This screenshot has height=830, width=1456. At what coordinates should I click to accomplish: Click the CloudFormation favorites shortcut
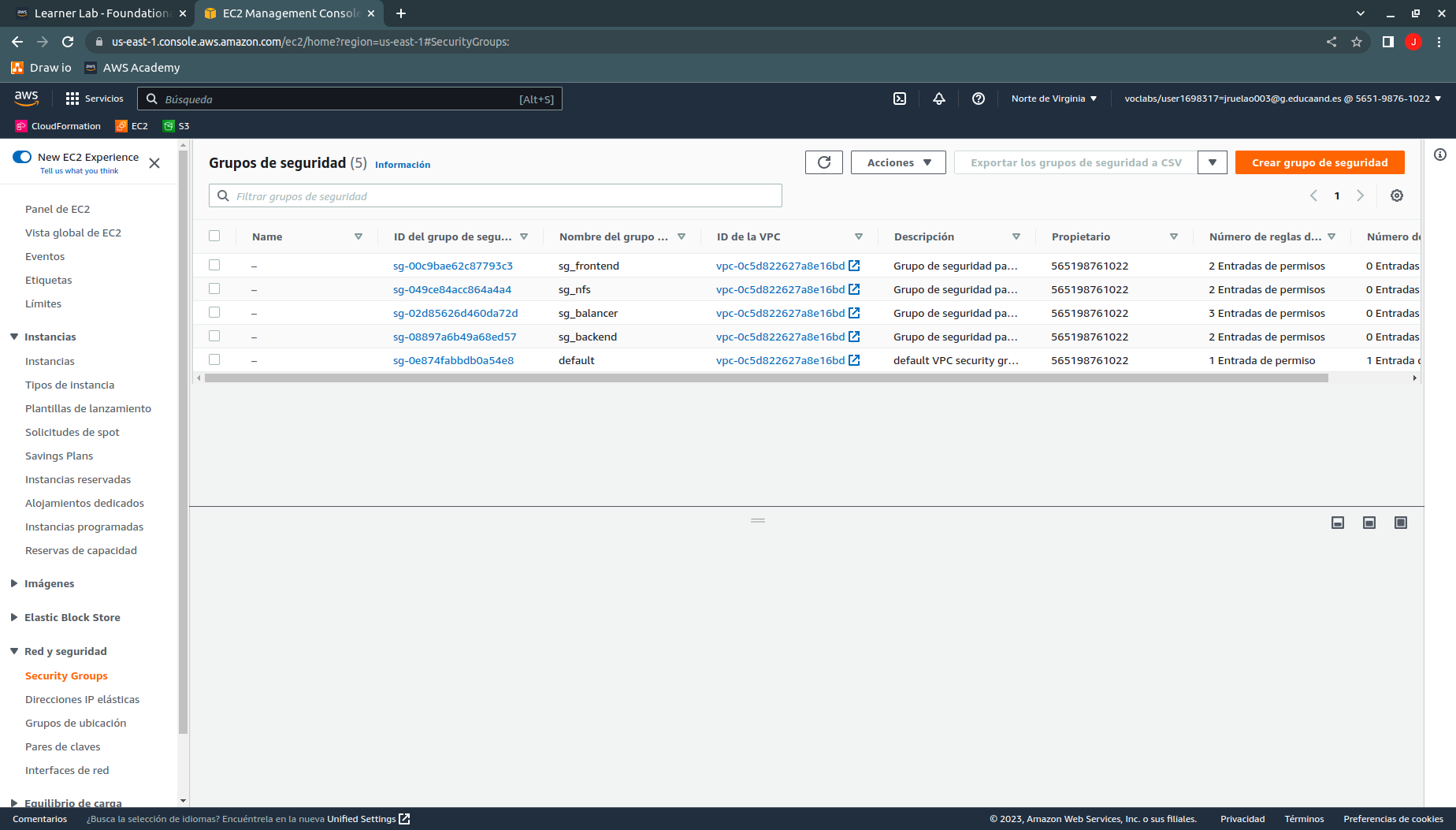[57, 126]
